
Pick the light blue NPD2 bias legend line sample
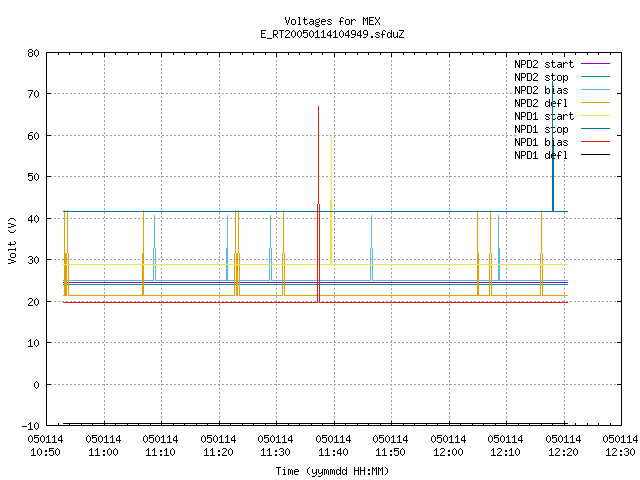tap(595, 90)
